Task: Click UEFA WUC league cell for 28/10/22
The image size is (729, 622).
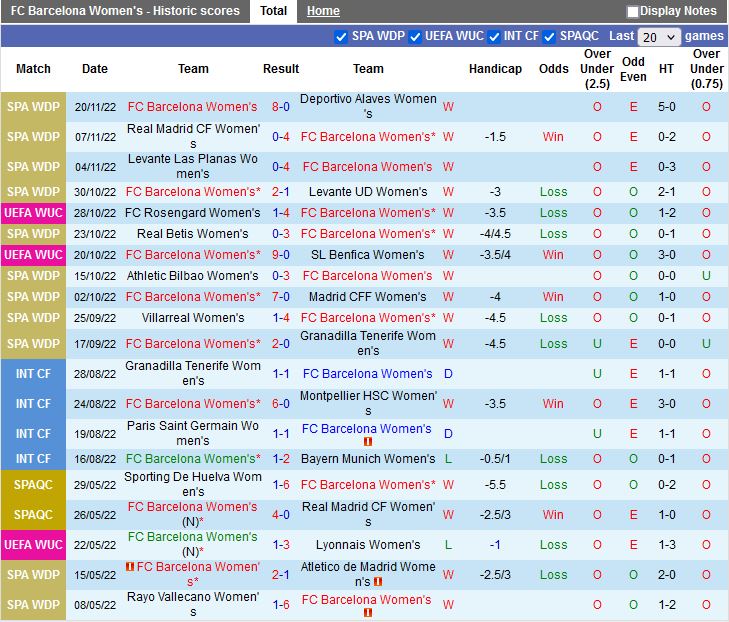Action: coord(33,213)
